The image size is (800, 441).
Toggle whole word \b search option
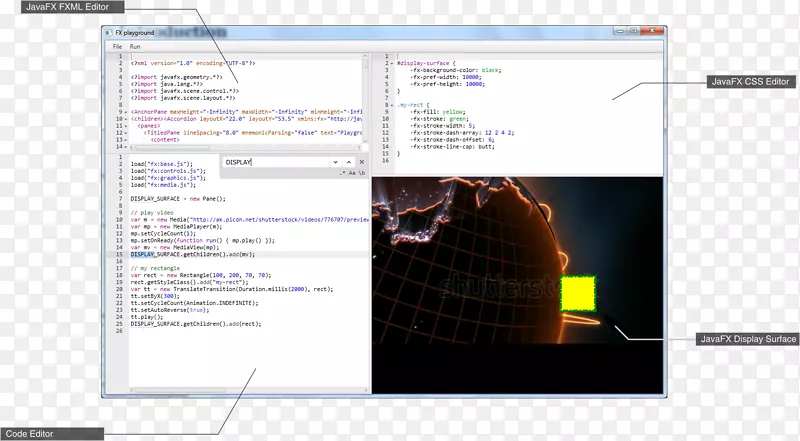pos(362,173)
